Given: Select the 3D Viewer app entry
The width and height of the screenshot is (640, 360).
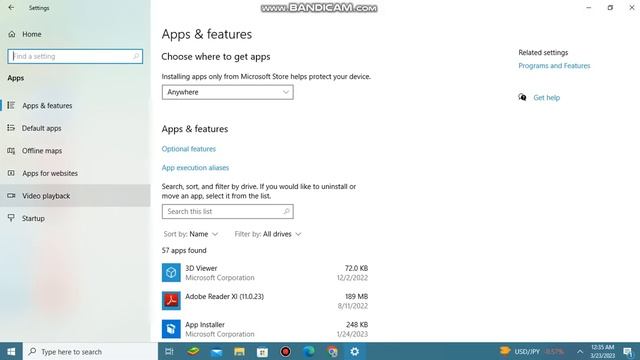Looking at the screenshot, I should pos(265,273).
